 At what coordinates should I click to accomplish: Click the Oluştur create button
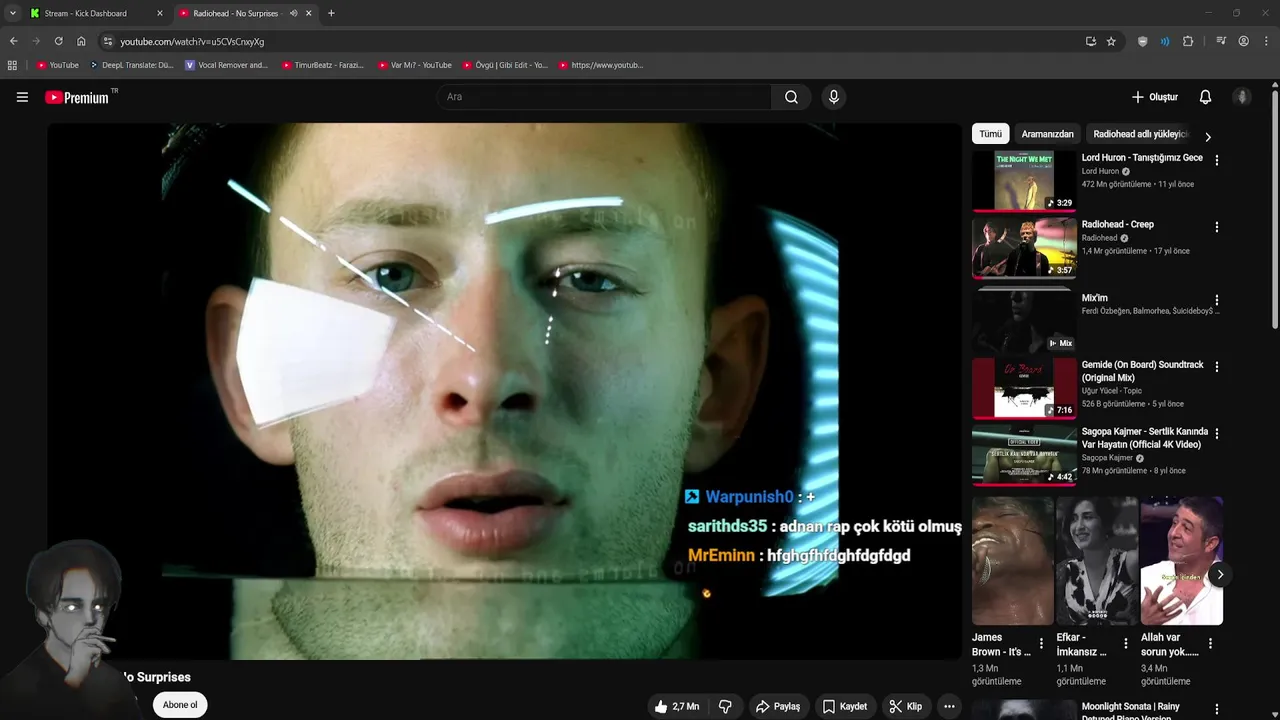pos(1154,97)
